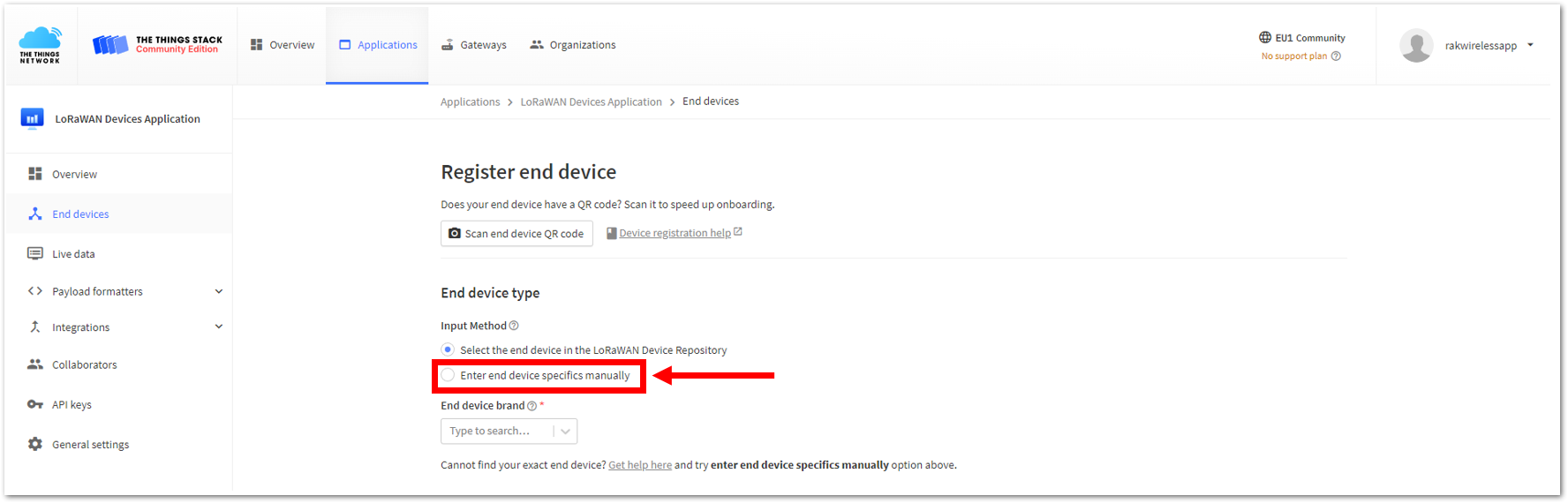Click Scan end device QR code button
The image size is (1568, 503).
(x=516, y=233)
